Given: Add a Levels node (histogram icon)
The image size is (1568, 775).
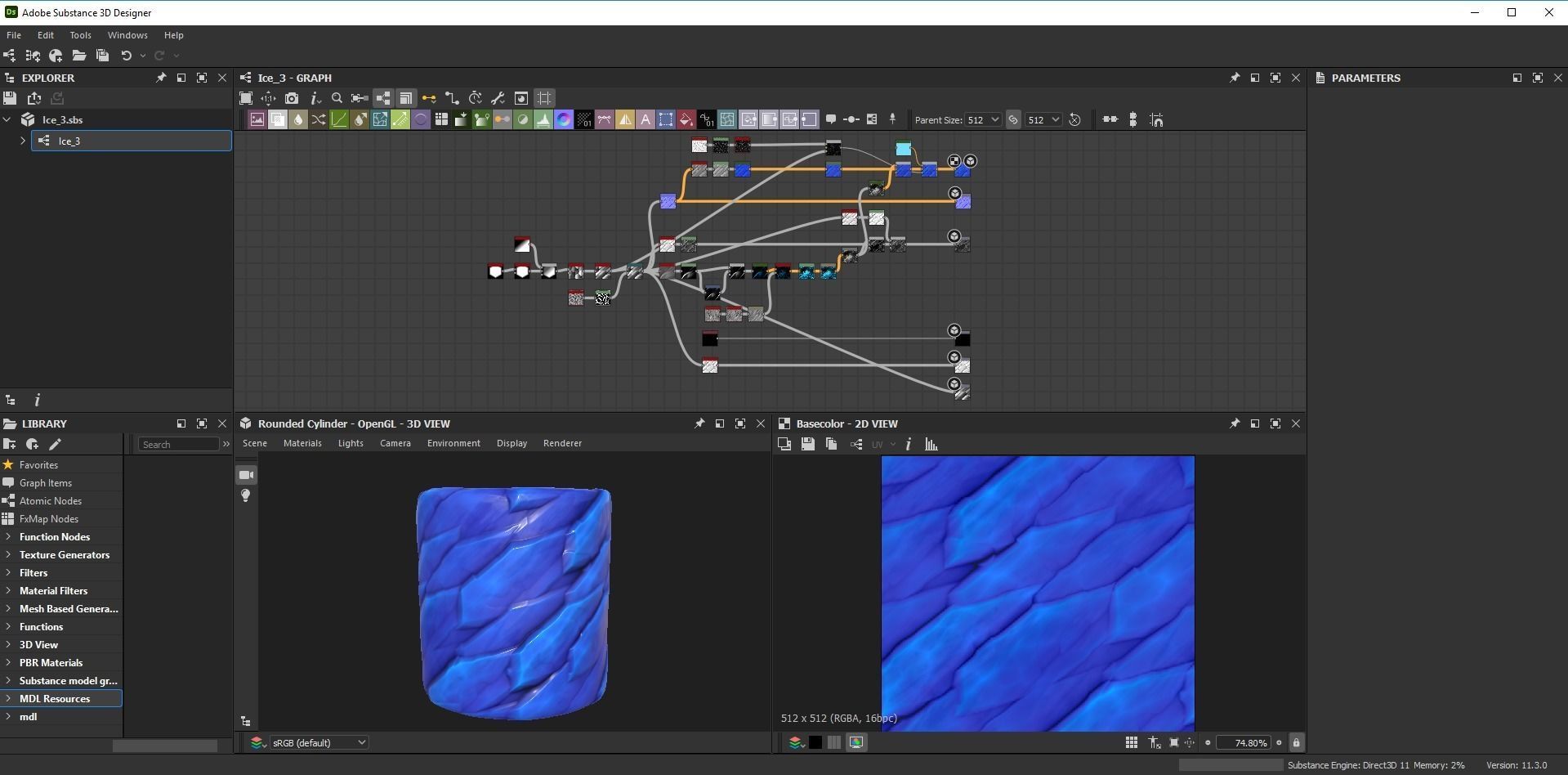Looking at the screenshot, I should pos(543,119).
